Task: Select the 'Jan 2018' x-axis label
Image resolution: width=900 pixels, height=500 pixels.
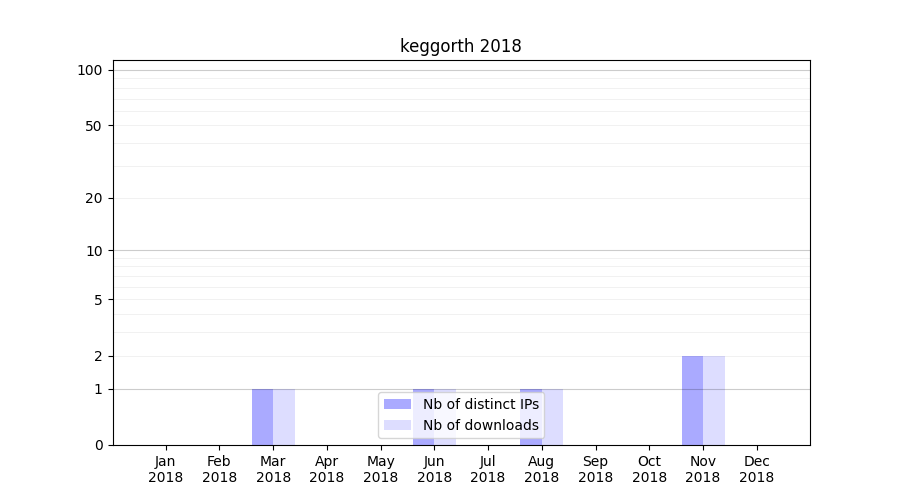Action: coord(166,469)
